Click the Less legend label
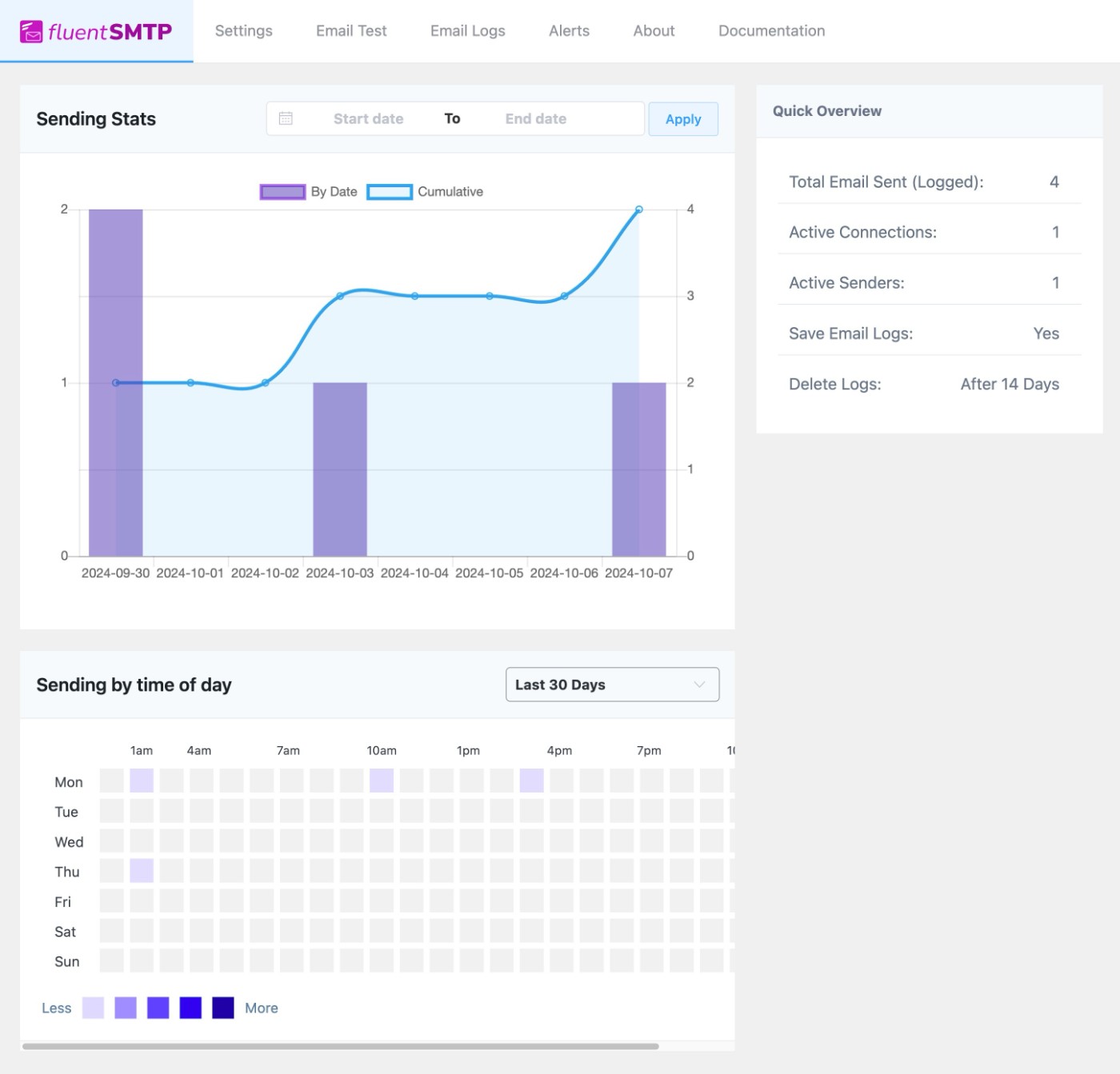This screenshot has height=1074, width=1120. [x=57, y=1008]
